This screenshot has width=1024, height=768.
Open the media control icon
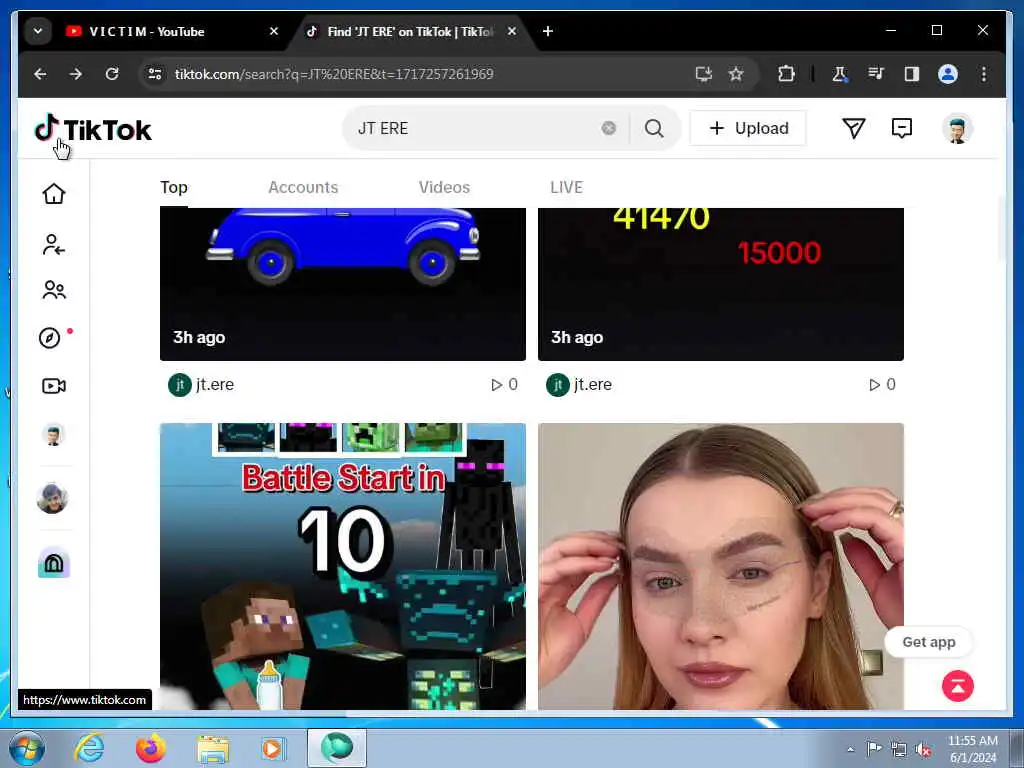coord(876,74)
